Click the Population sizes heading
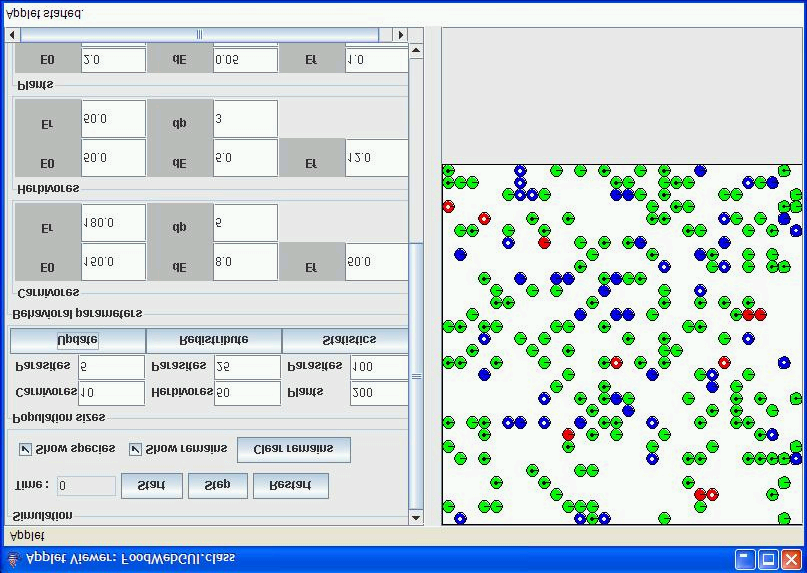The width and height of the screenshot is (807, 573). 58,418
